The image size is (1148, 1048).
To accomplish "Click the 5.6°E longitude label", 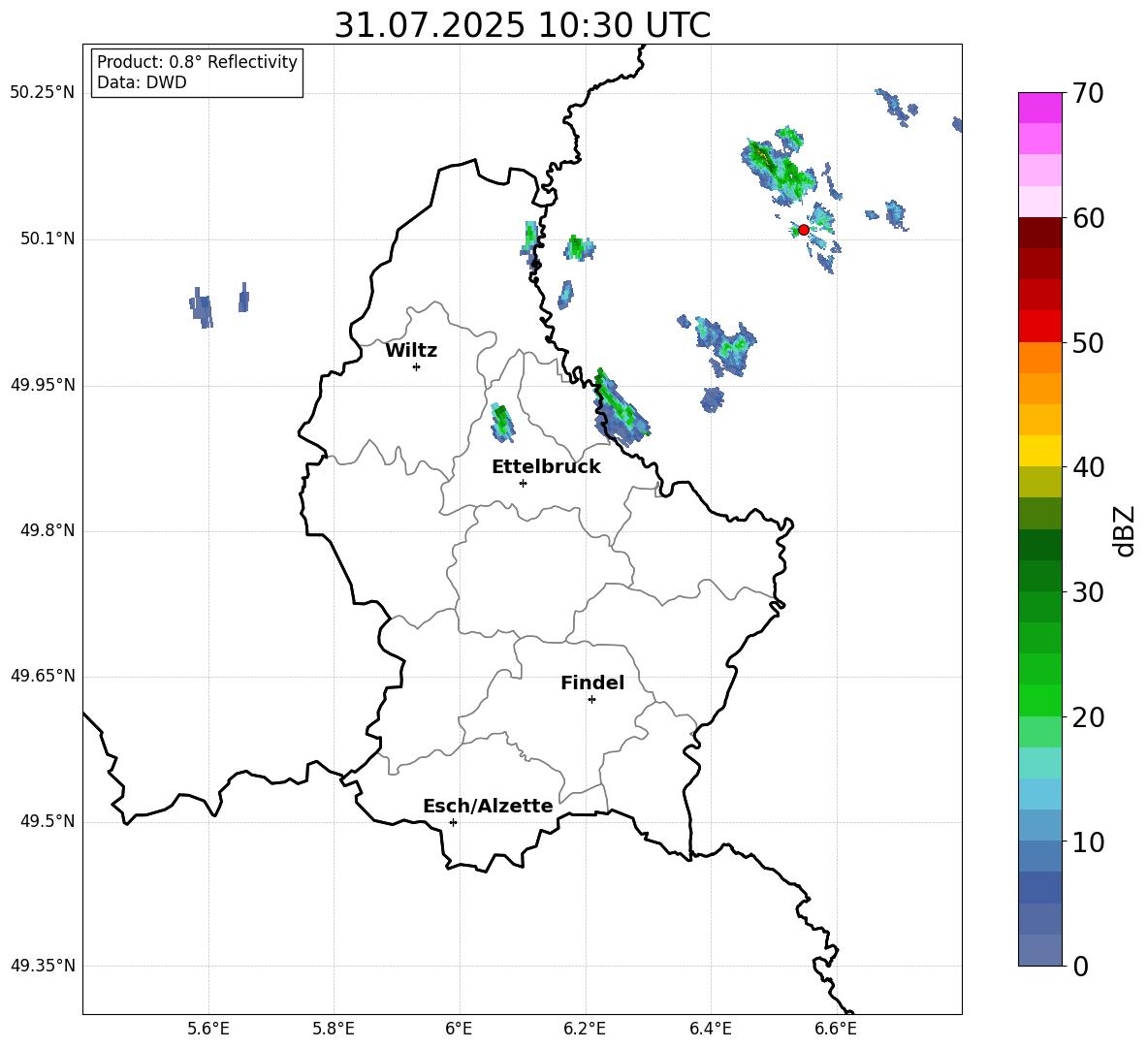I will point(208,1029).
